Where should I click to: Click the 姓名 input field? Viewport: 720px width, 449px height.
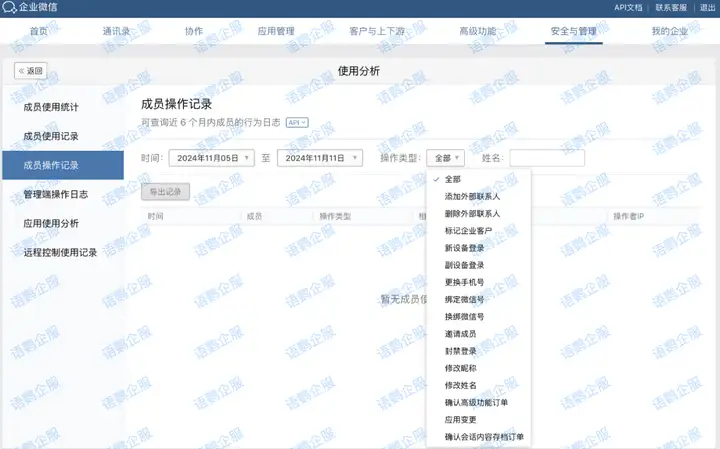[546, 158]
